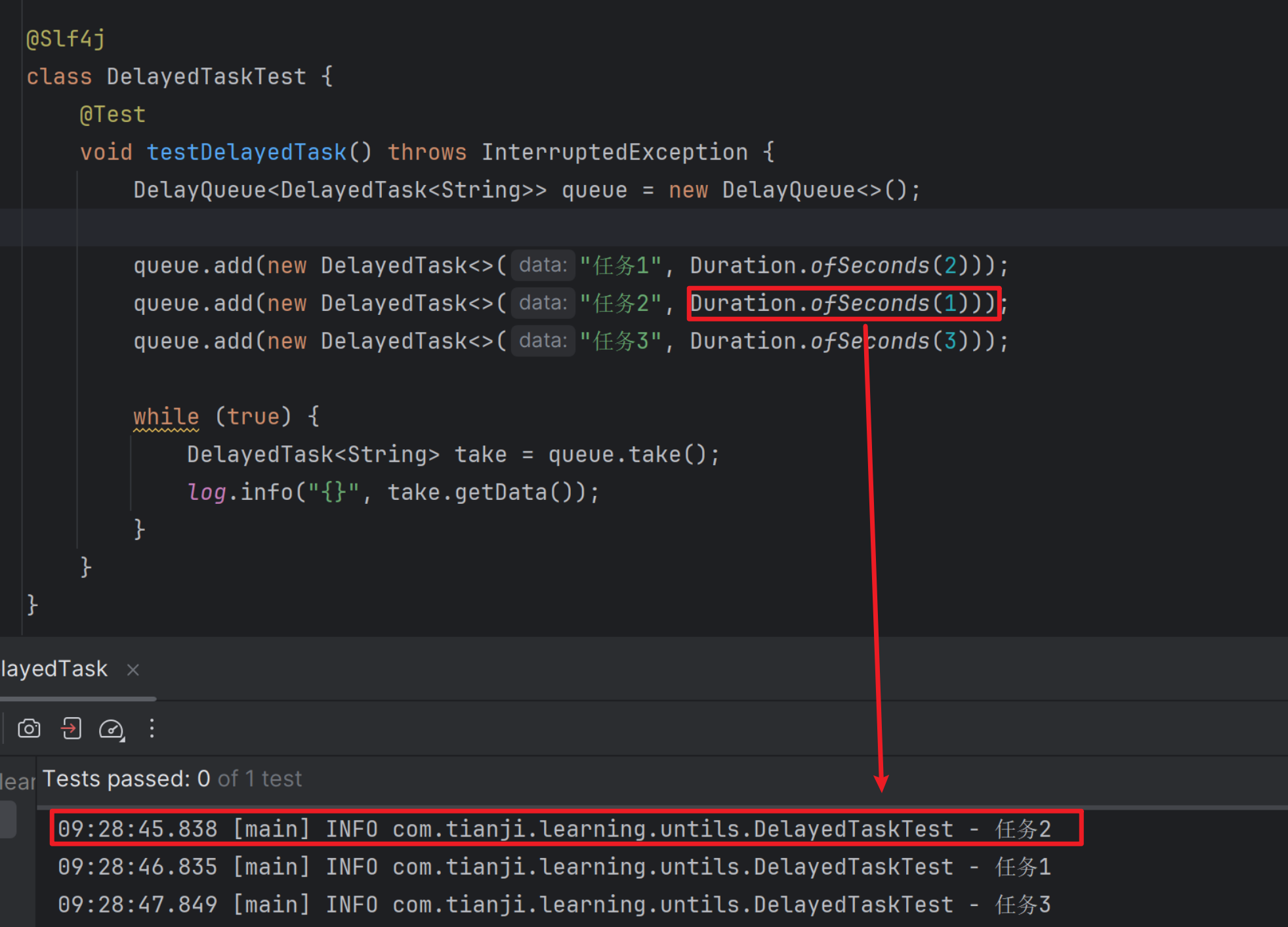Click the underlined while keyword
1288x927 pixels.
tap(166, 417)
